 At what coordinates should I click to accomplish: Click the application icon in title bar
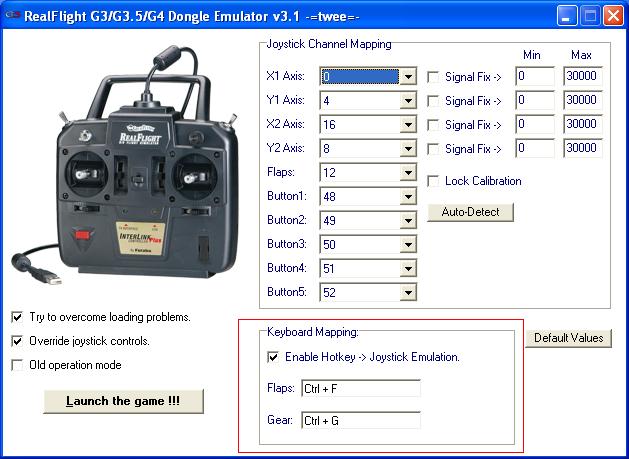12,16
